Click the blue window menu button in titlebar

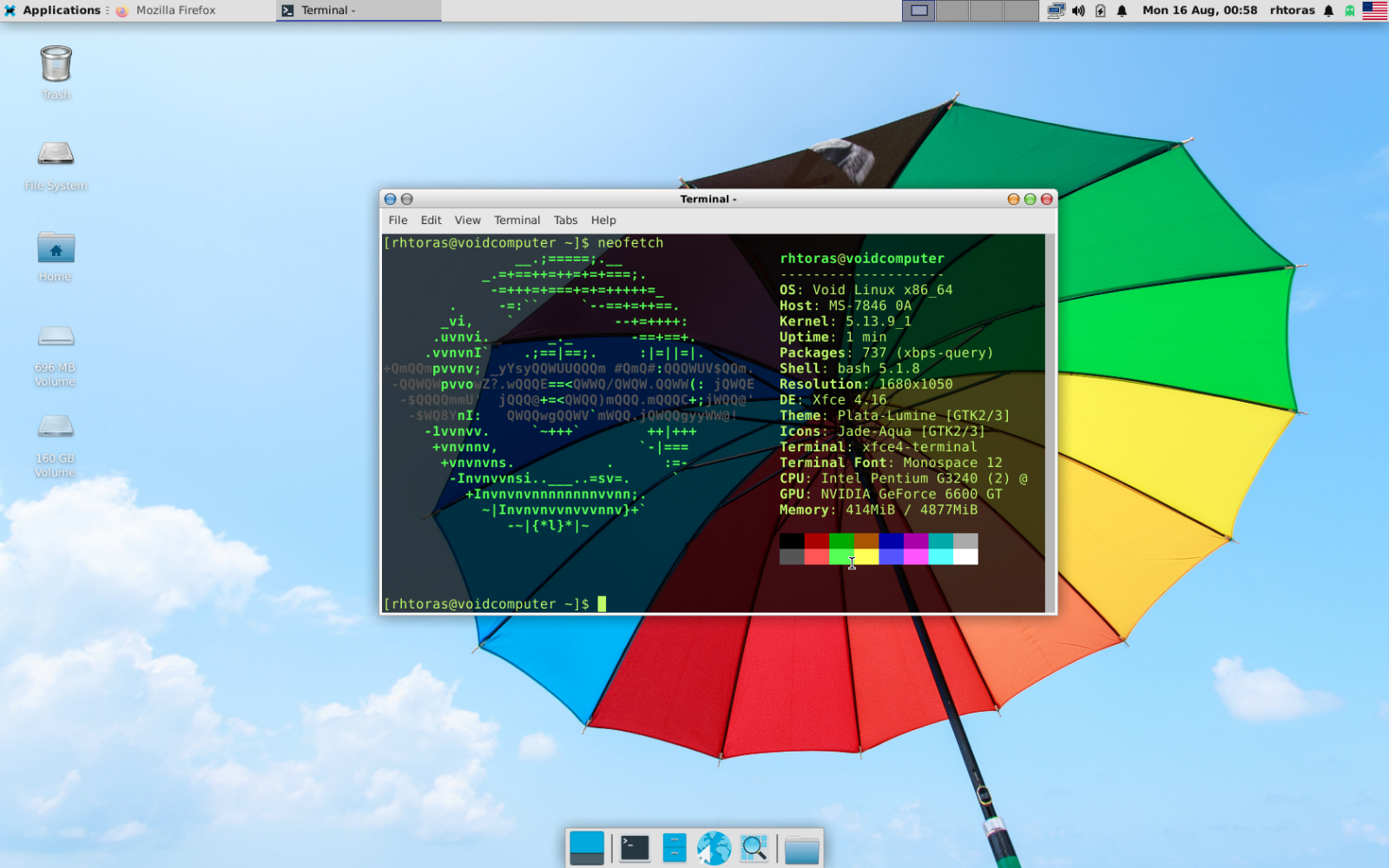coord(390,199)
